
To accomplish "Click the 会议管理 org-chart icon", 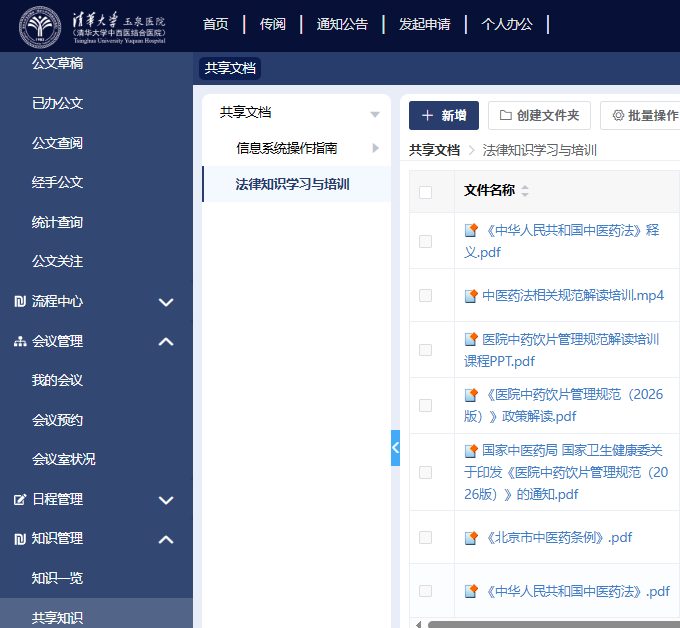I will click(x=20, y=341).
